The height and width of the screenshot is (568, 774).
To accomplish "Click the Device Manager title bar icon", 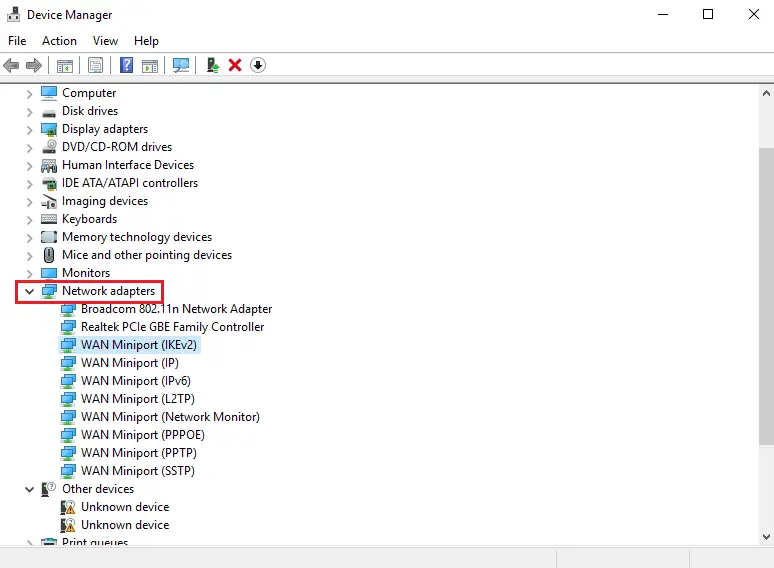I will [13, 14].
